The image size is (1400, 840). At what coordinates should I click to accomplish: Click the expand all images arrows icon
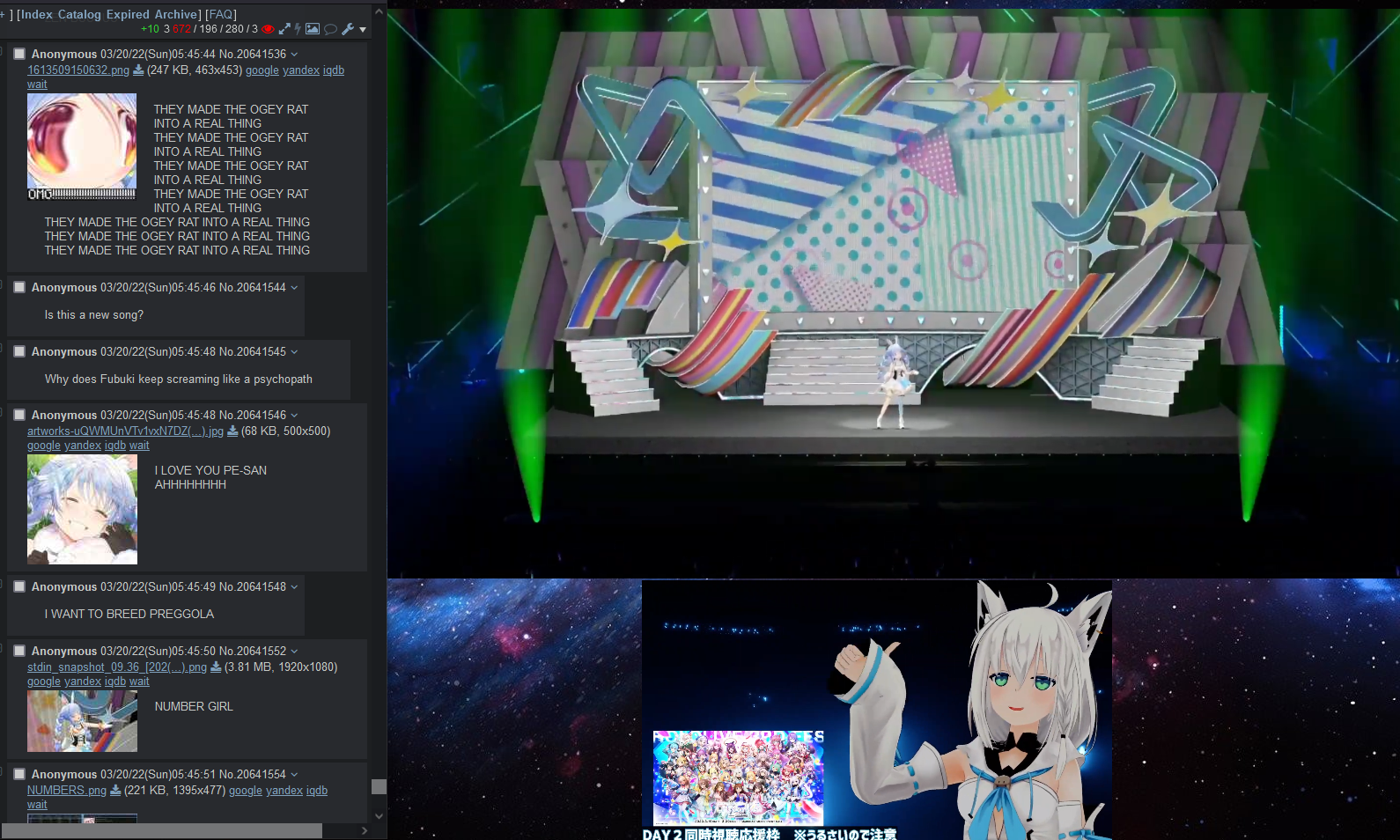pos(284,29)
